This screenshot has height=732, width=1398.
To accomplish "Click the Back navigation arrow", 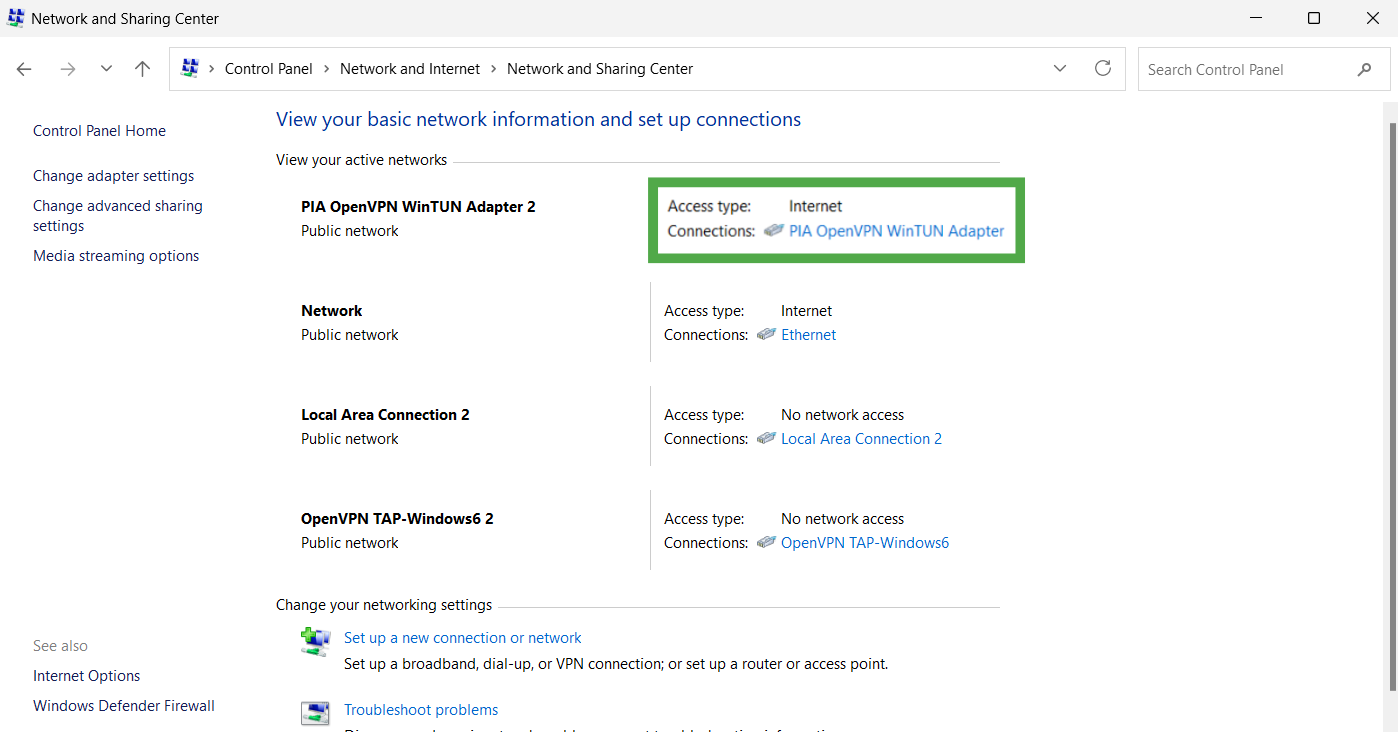I will 24,69.
